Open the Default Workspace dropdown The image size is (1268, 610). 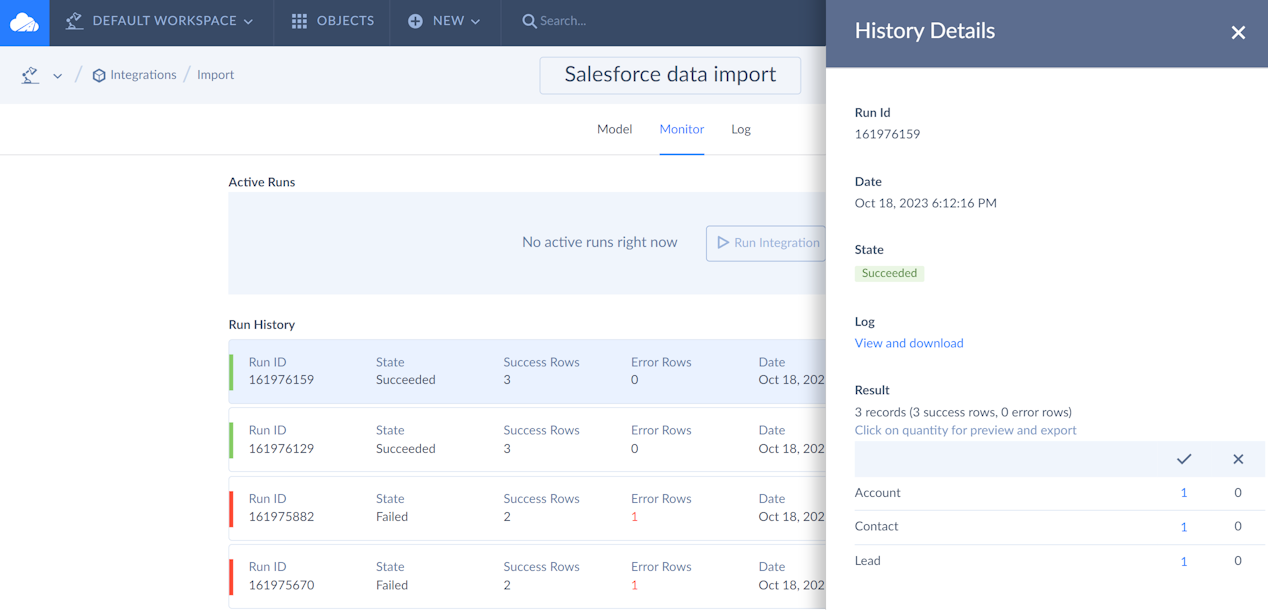pyautogui.click(x=159, y=21)
